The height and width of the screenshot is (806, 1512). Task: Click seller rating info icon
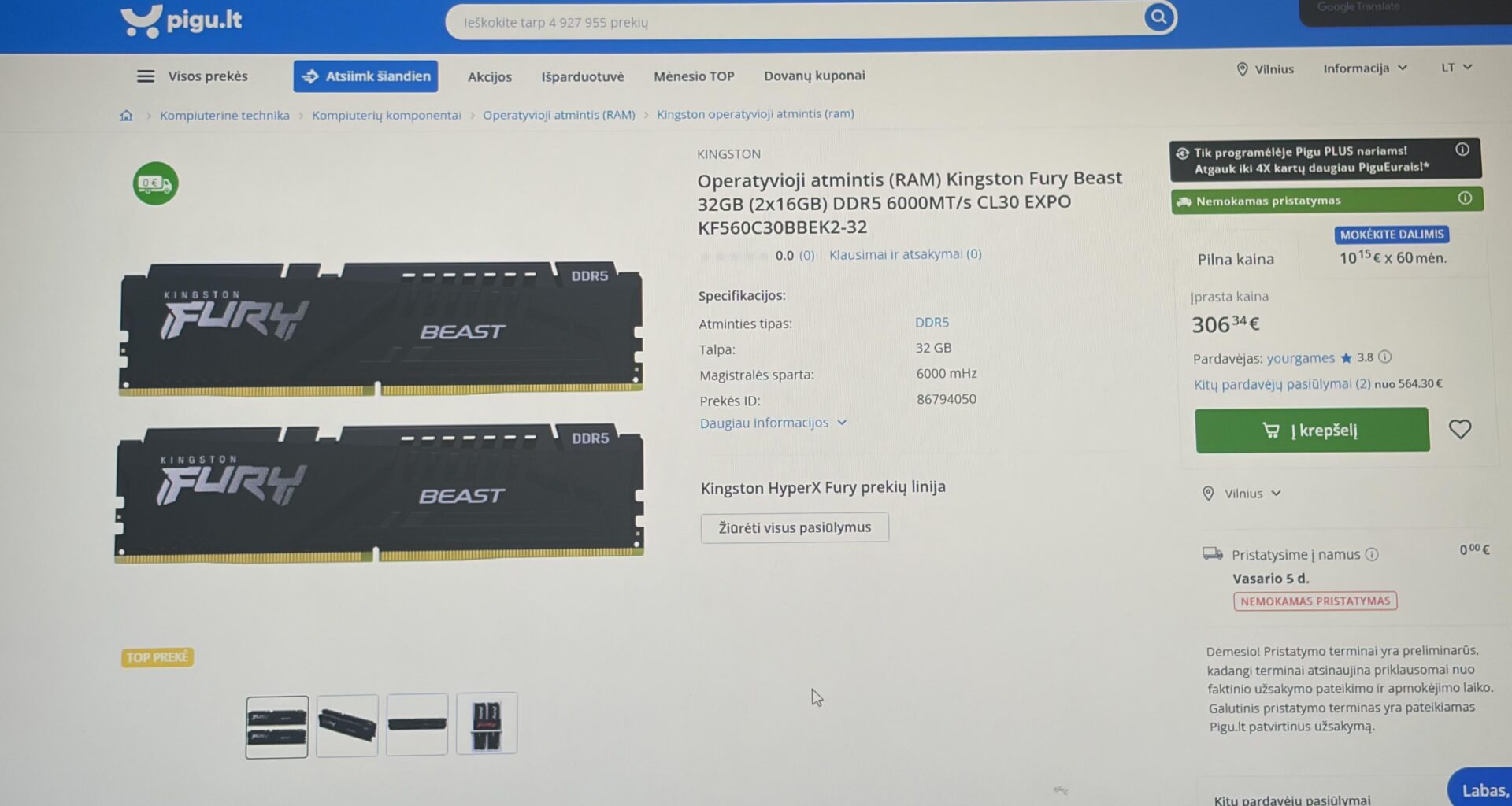point(1384,357)
